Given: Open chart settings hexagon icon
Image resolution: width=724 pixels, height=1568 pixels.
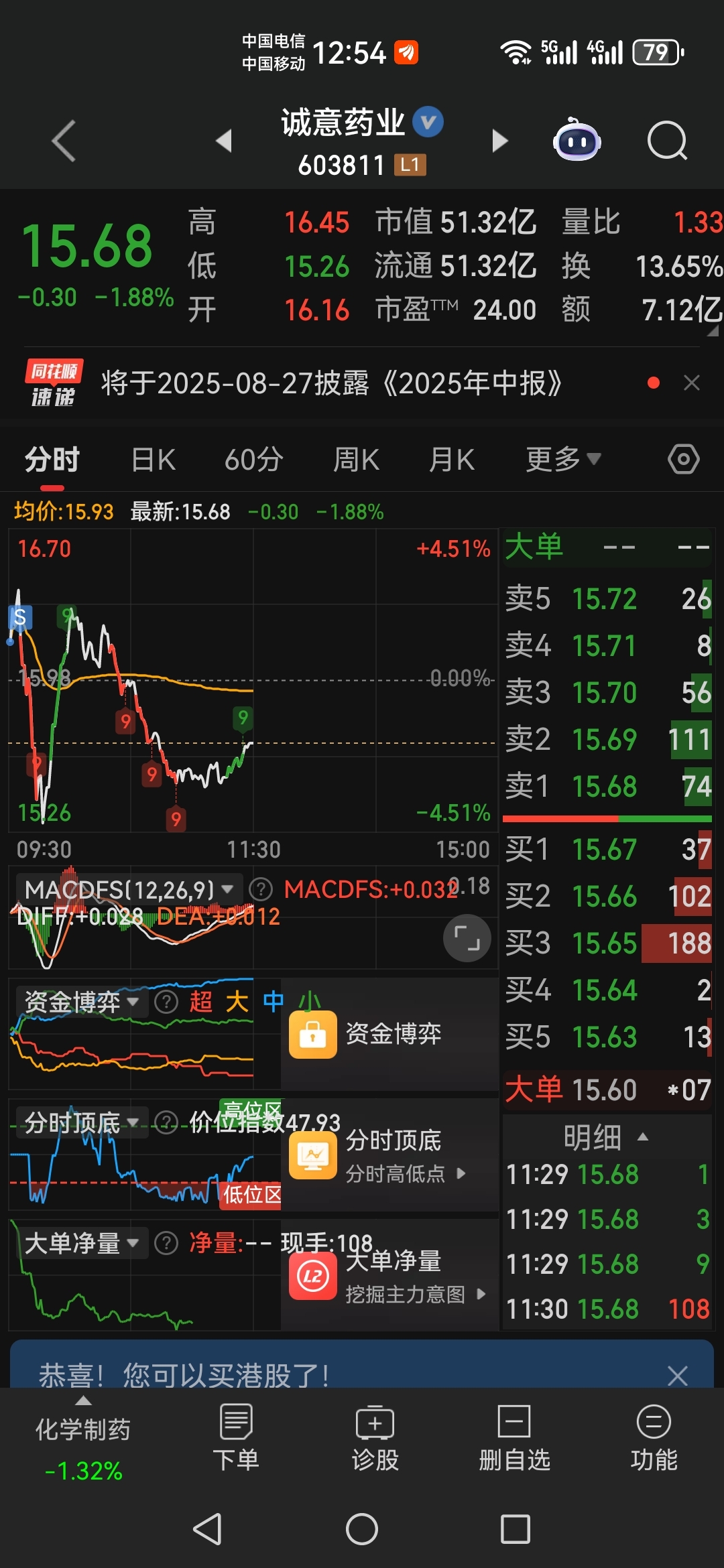Looking at the screenshot, I should (684, 460).
